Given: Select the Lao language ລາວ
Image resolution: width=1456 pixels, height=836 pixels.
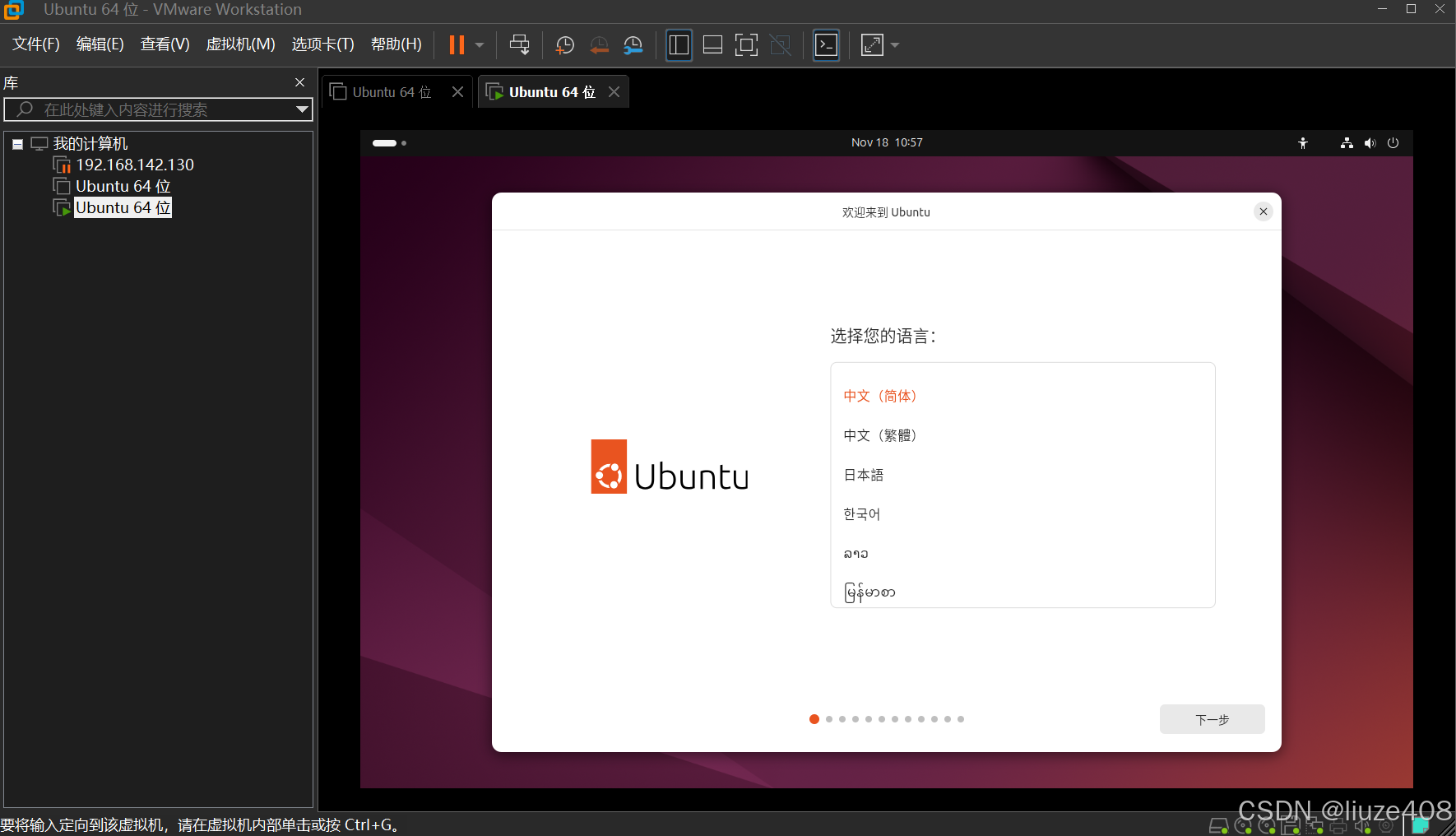Looking at the screenshot, I should (x=1022, y=554).
